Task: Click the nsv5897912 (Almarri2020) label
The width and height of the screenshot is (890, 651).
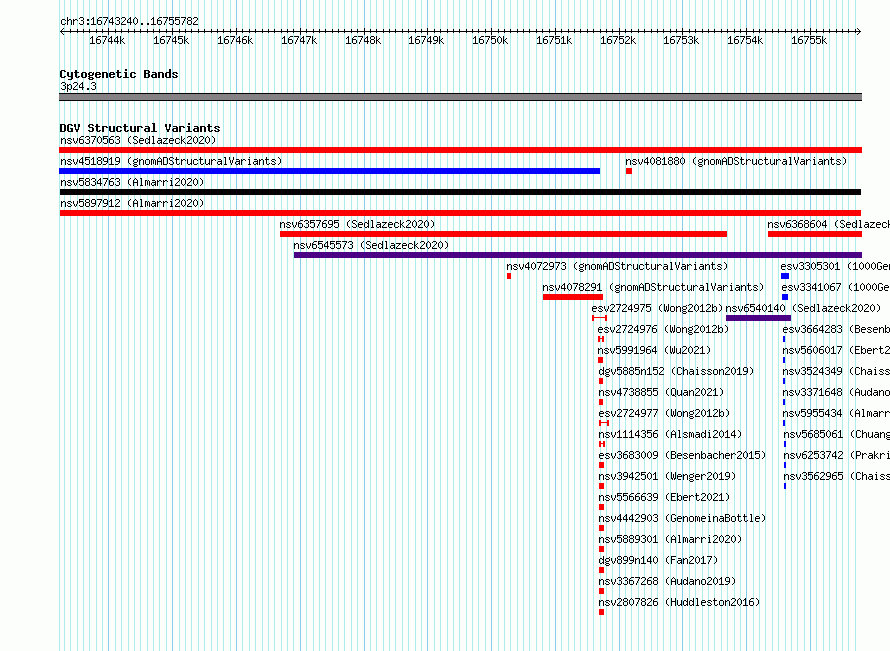Action: (132, 203)
